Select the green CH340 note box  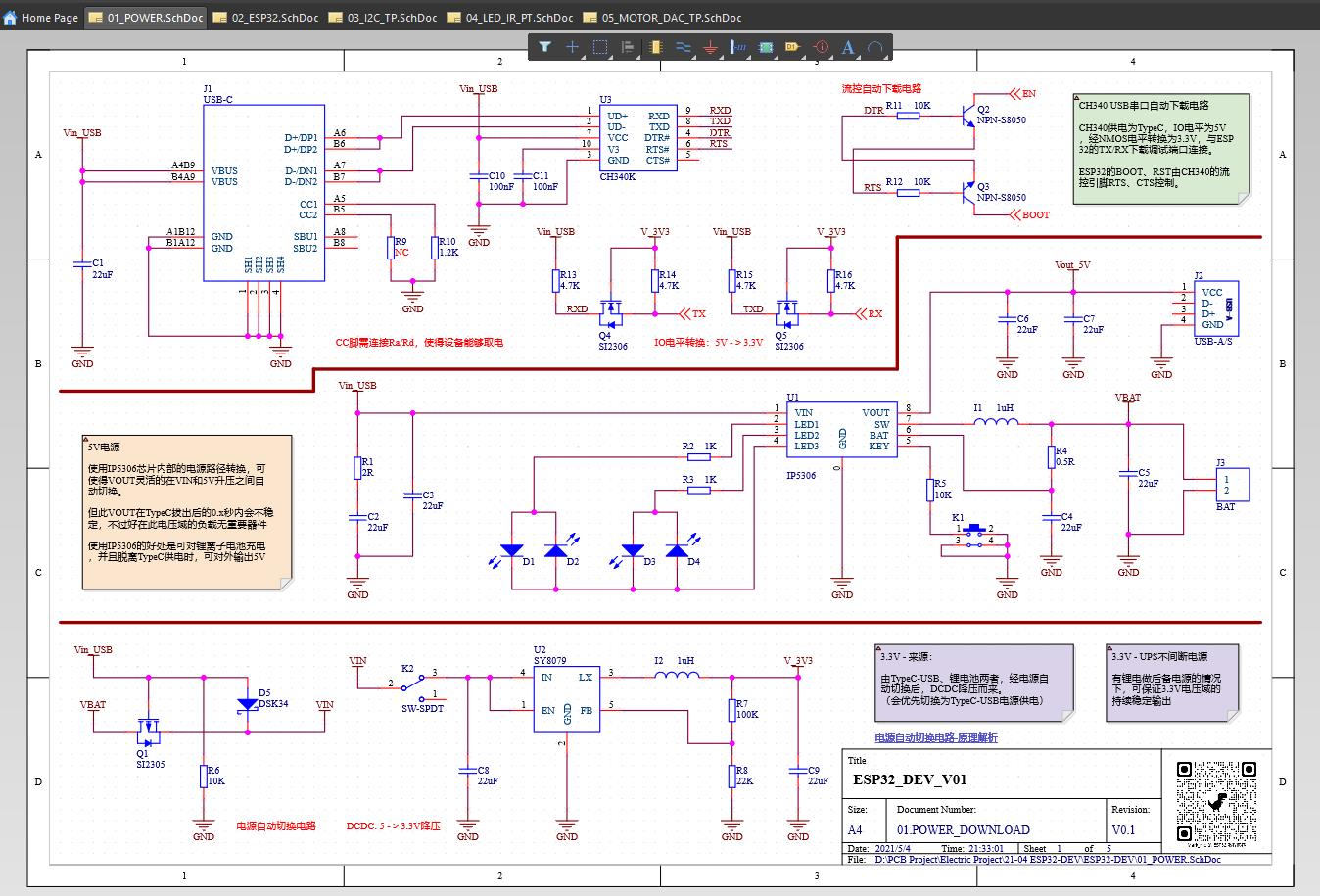pos(1161,149)
